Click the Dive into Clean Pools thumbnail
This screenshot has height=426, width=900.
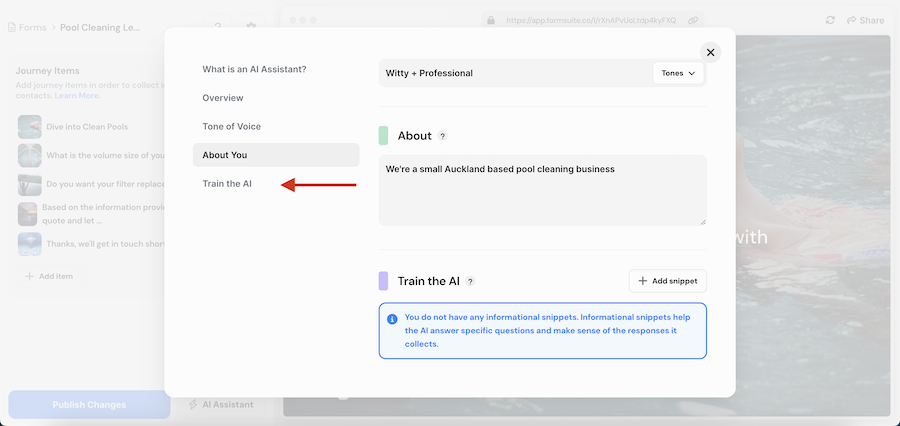pyautogui.click(x=29, y=127)
